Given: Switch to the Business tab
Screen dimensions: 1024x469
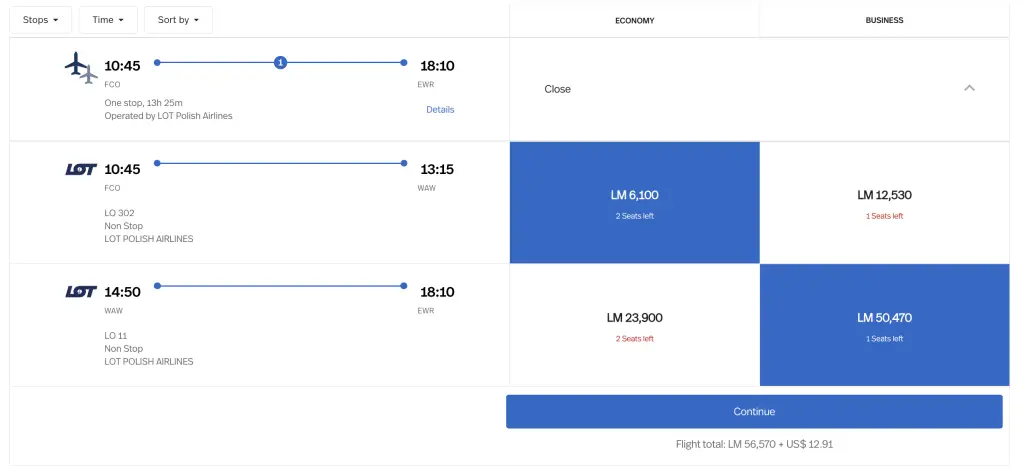Looking at the screenshot, I should pos(884,20).
